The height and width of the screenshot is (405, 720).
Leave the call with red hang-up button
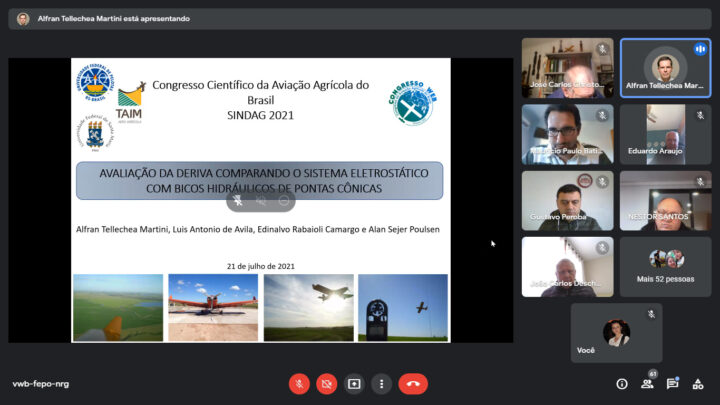pyautogui.click(x=413, y=383)
